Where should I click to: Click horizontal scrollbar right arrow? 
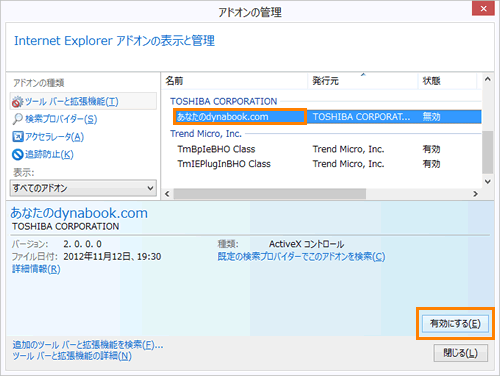(x=475, y=194)
